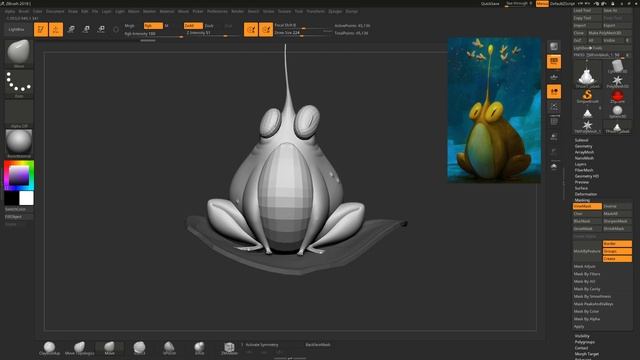This screenshot has height=360, width=640.
Task: Open the Dots stroke type selector
Action: pos(19,84)
